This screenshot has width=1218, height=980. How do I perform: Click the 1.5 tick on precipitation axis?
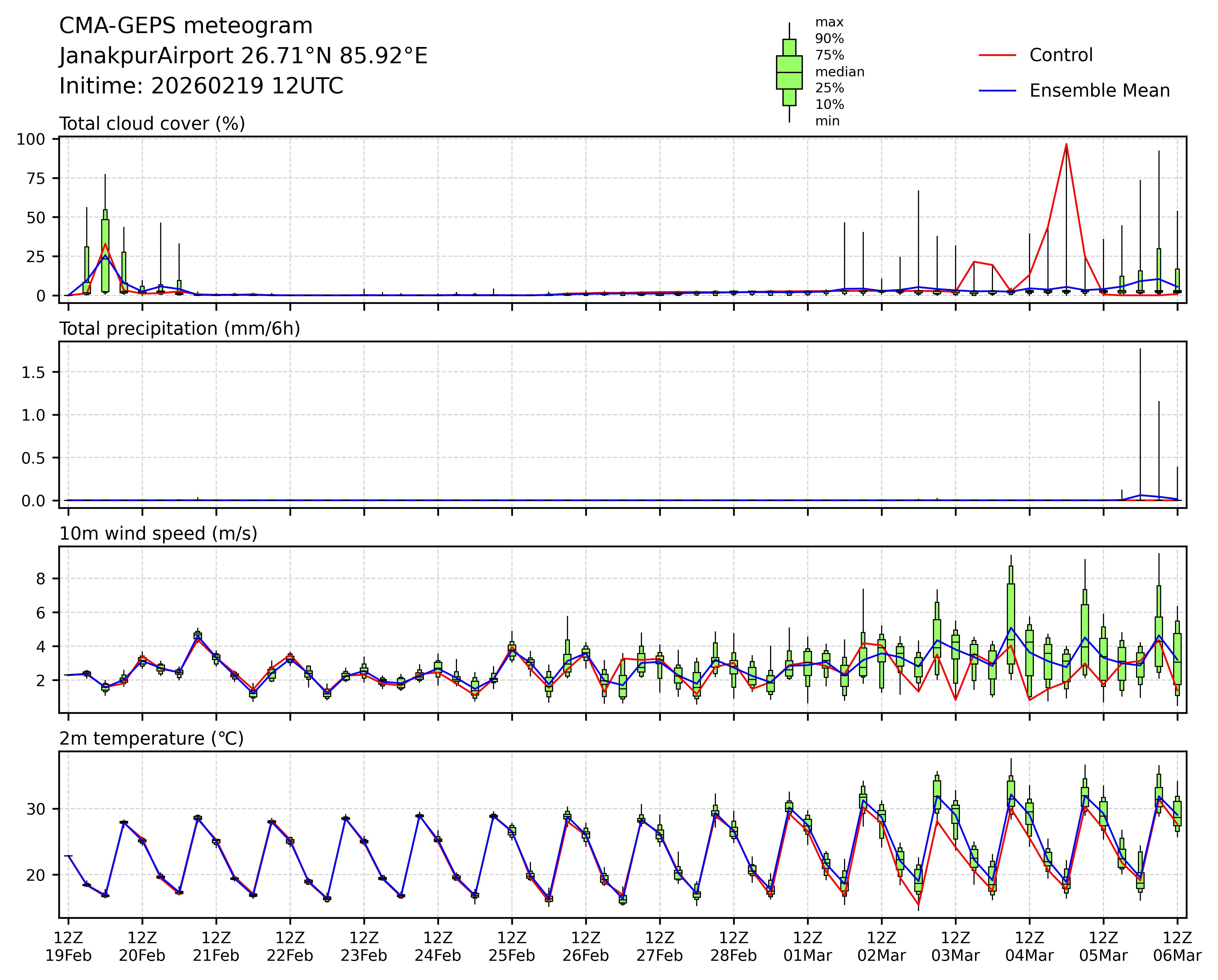point(33,372)
